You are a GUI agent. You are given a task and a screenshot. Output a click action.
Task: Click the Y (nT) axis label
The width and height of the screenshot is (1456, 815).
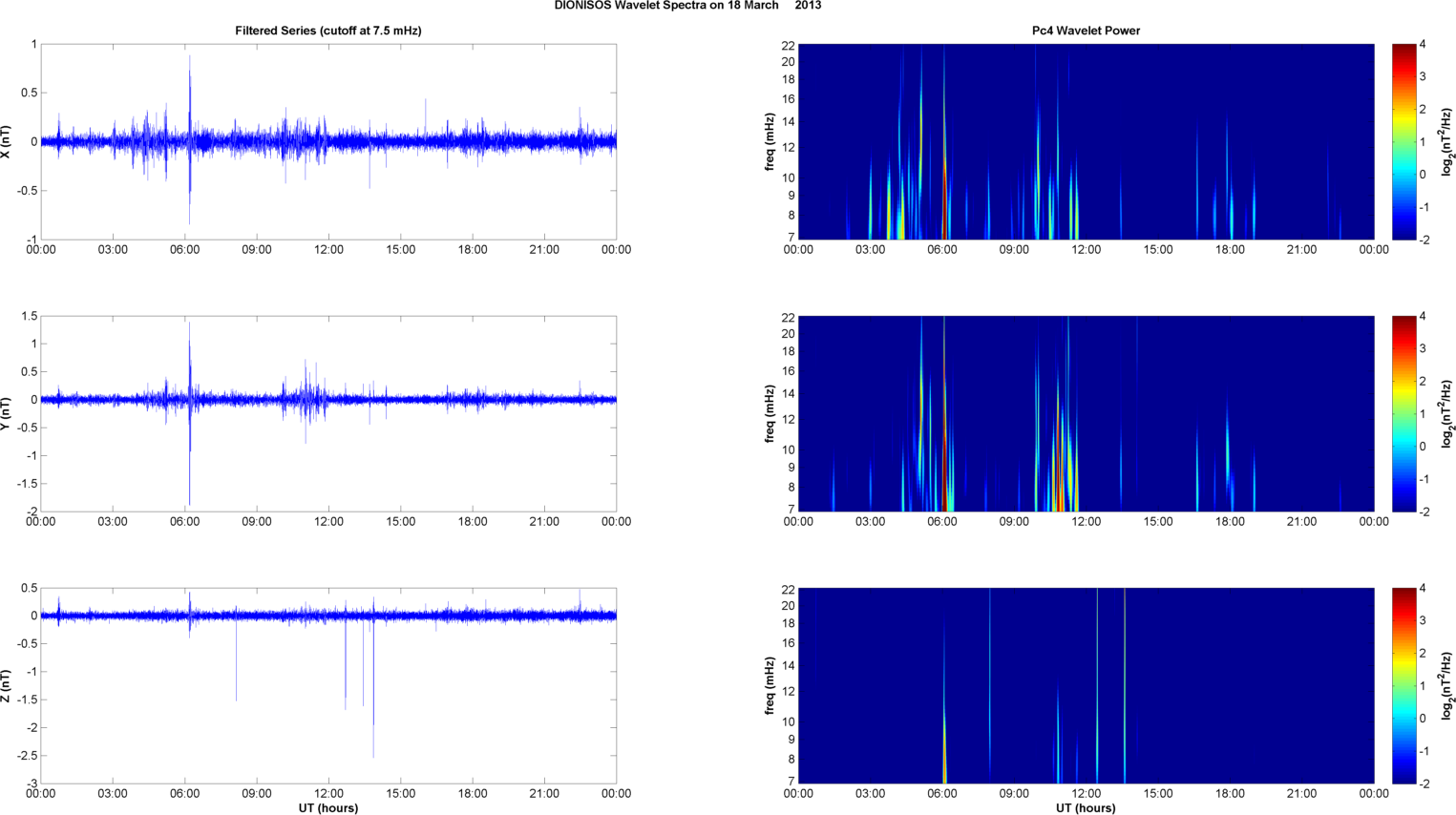7,413
